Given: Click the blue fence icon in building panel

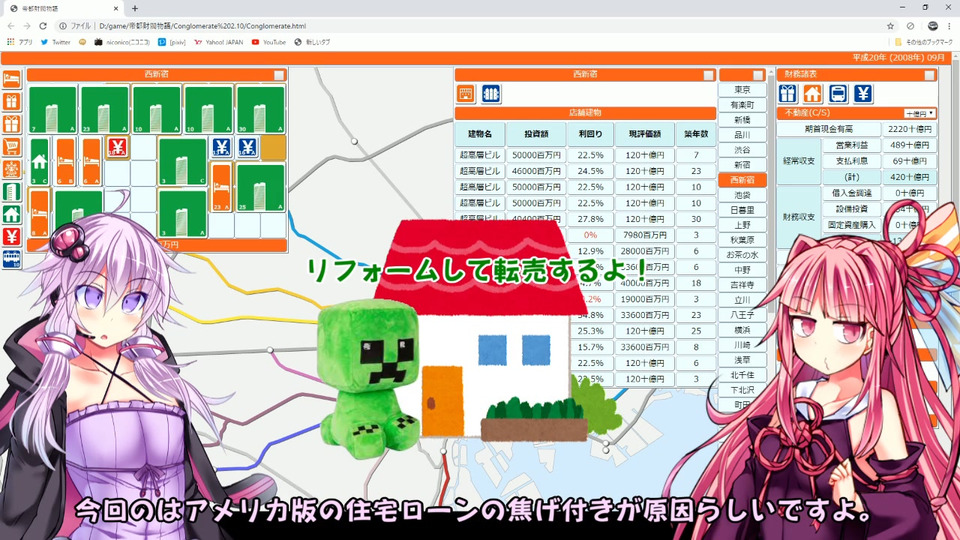Looking at the screenshot, I should (491, 94).
